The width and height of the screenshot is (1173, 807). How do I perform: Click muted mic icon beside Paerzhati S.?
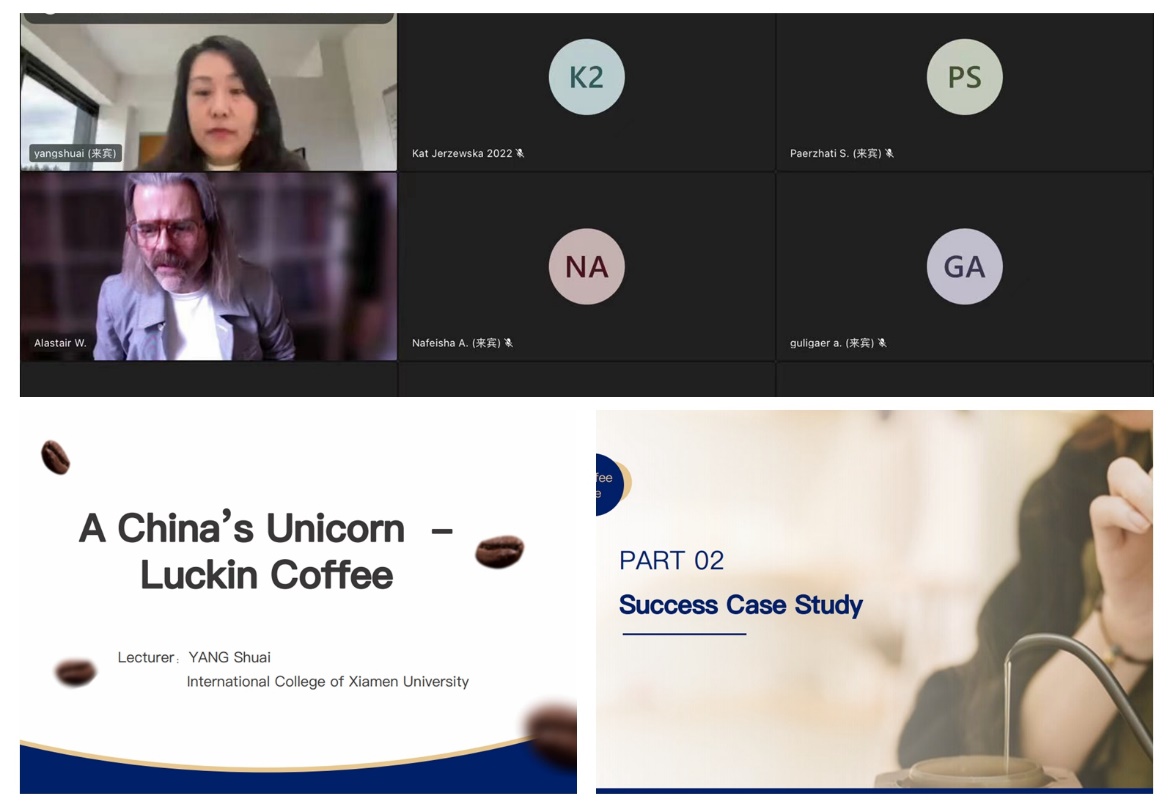point(889,153)
